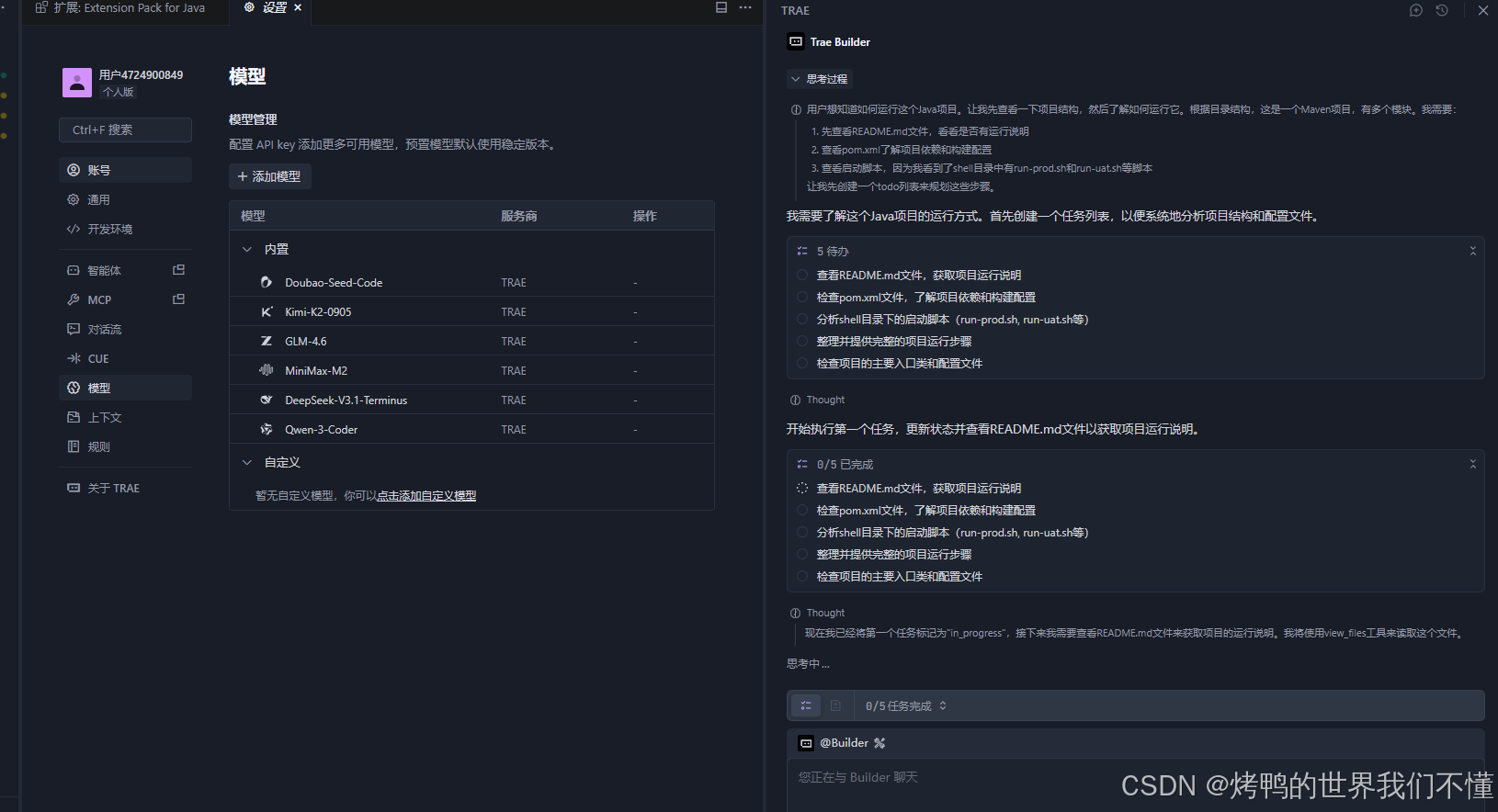The width and height of the screenshot is (1498, 812).
Task: Toggle the editor split layout icon
Action: click(x=721, y=7)
